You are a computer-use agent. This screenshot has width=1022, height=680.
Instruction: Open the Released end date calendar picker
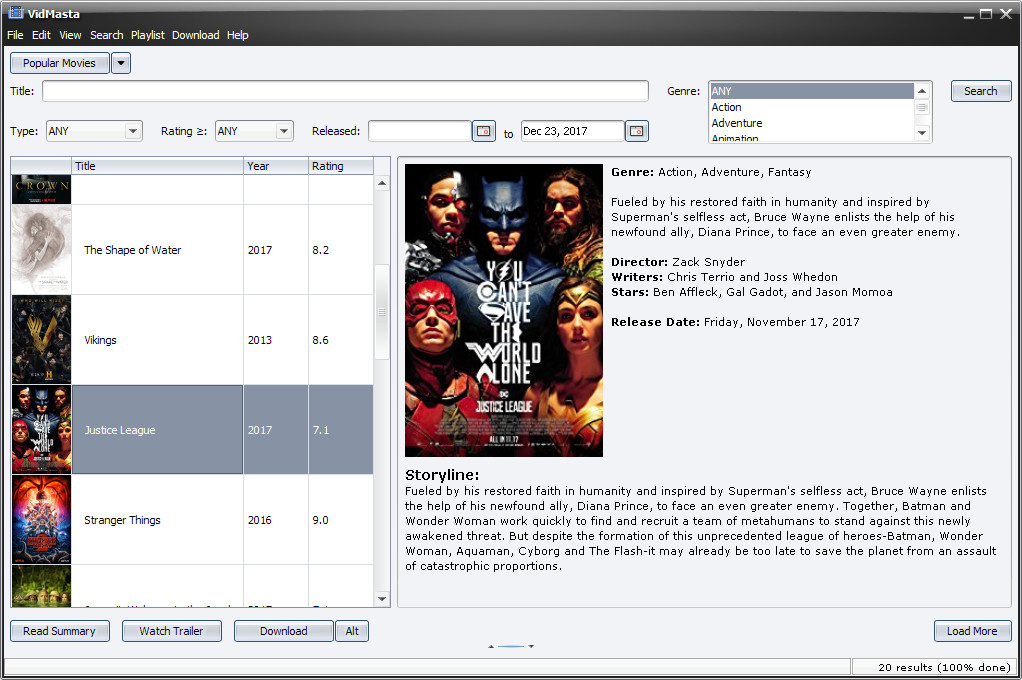637,131
